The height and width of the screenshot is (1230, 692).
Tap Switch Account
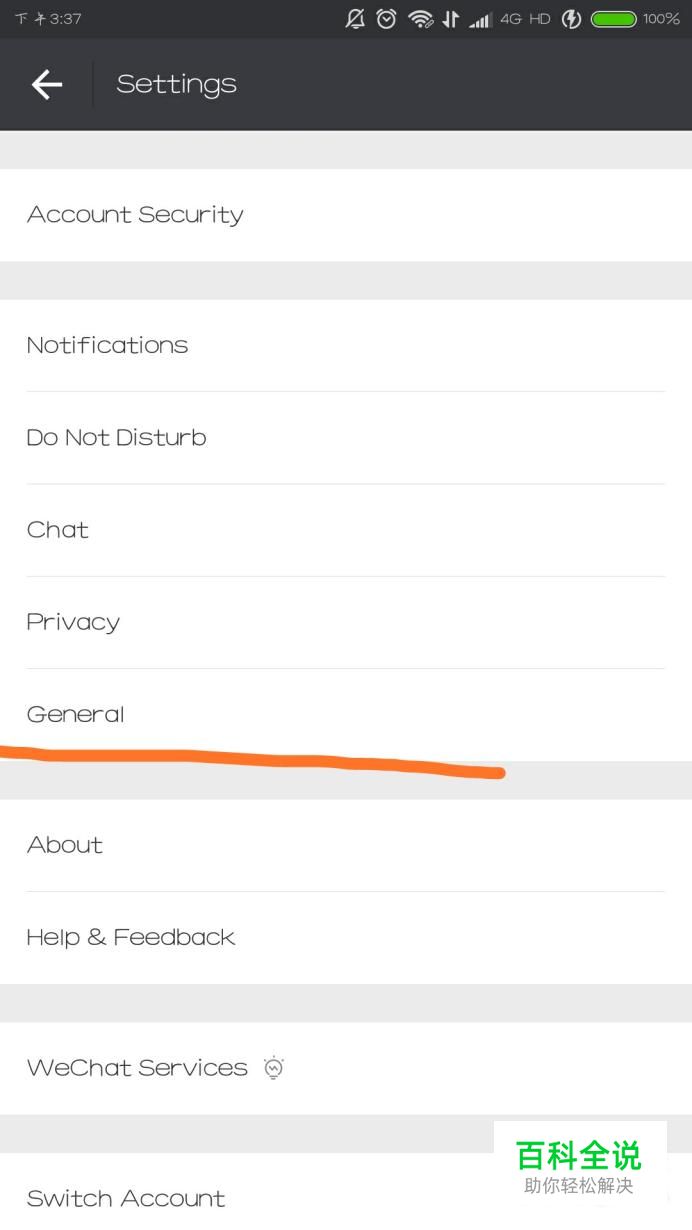(126, 1198)
